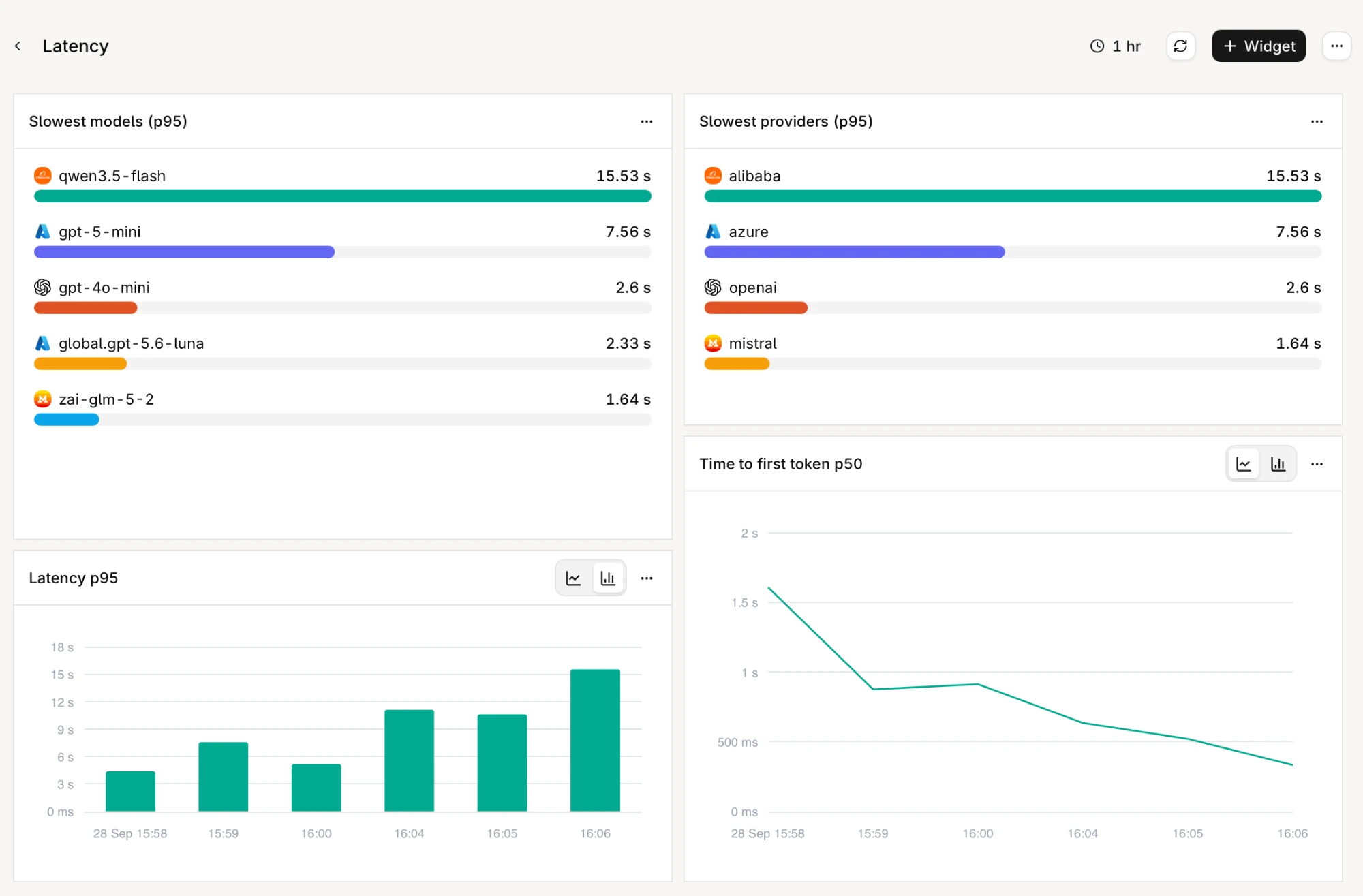
Task: Click the OpenAI icon beside gpt-4o-mini
Action: [42, 288]
